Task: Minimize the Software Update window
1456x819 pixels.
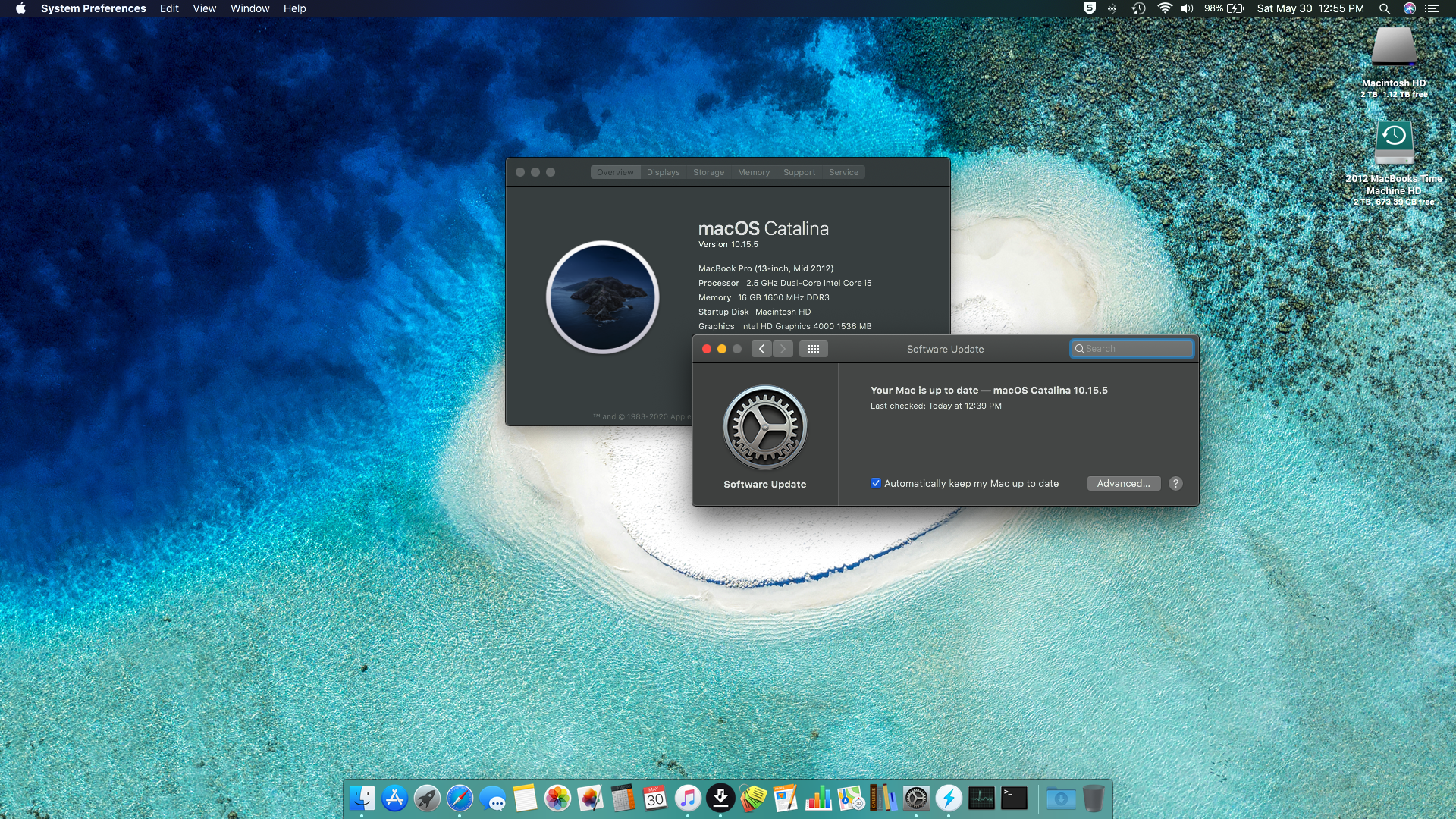Action: tap(722, 349)
